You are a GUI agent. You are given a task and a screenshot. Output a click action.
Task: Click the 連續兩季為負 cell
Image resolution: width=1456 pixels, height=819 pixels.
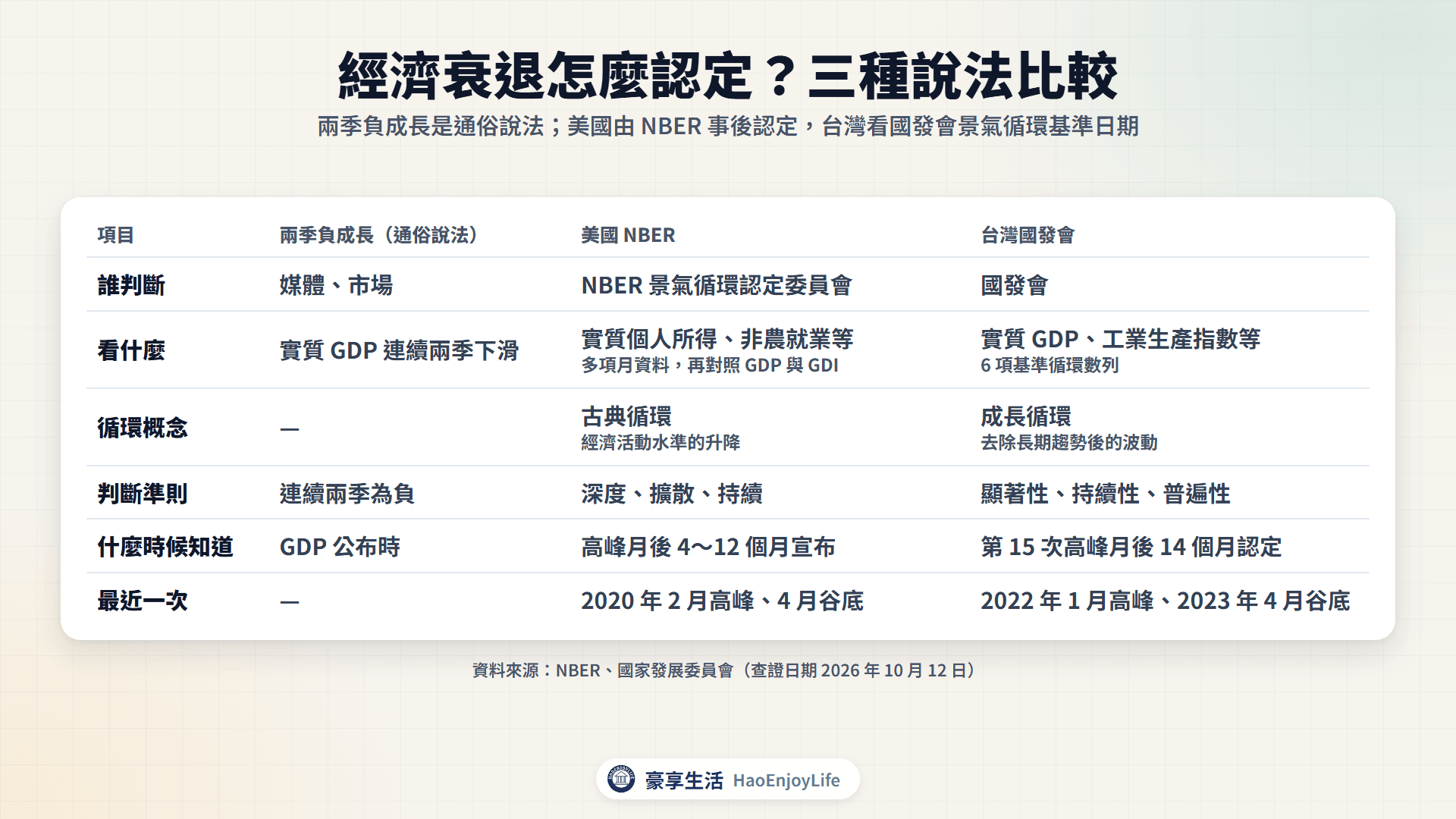coord(347,494)
